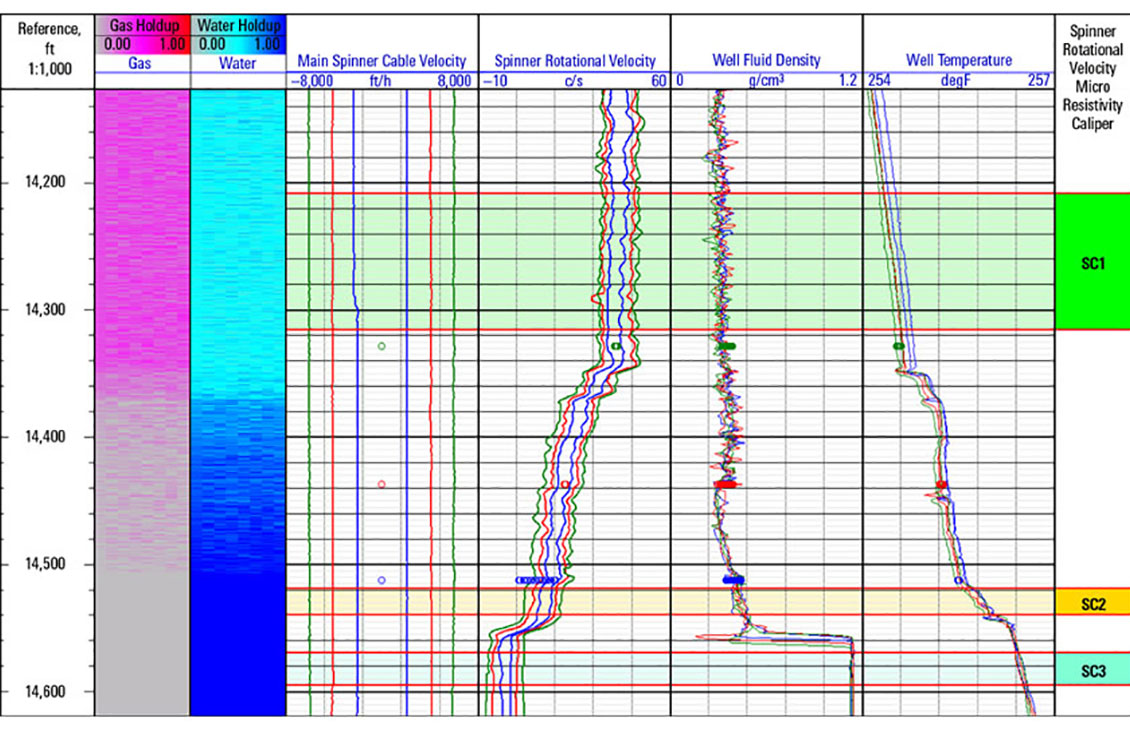Viewport: 1130px width, 730px height.
Task: Click the 60 spinner scale maximum
Action: (x=659, y=81)
